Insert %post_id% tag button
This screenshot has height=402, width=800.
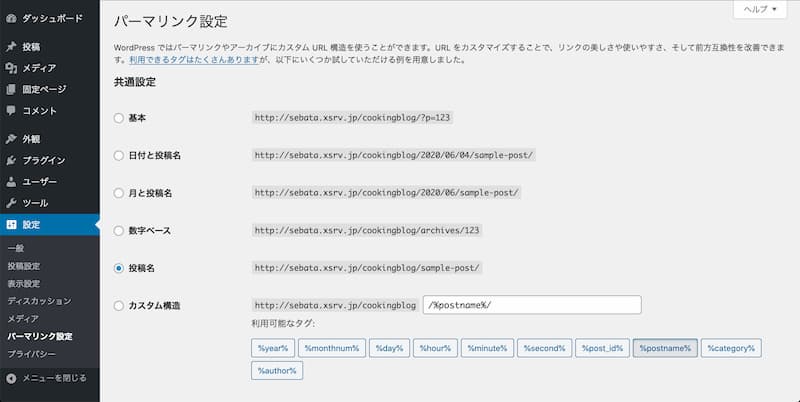(x=603, y=348)
